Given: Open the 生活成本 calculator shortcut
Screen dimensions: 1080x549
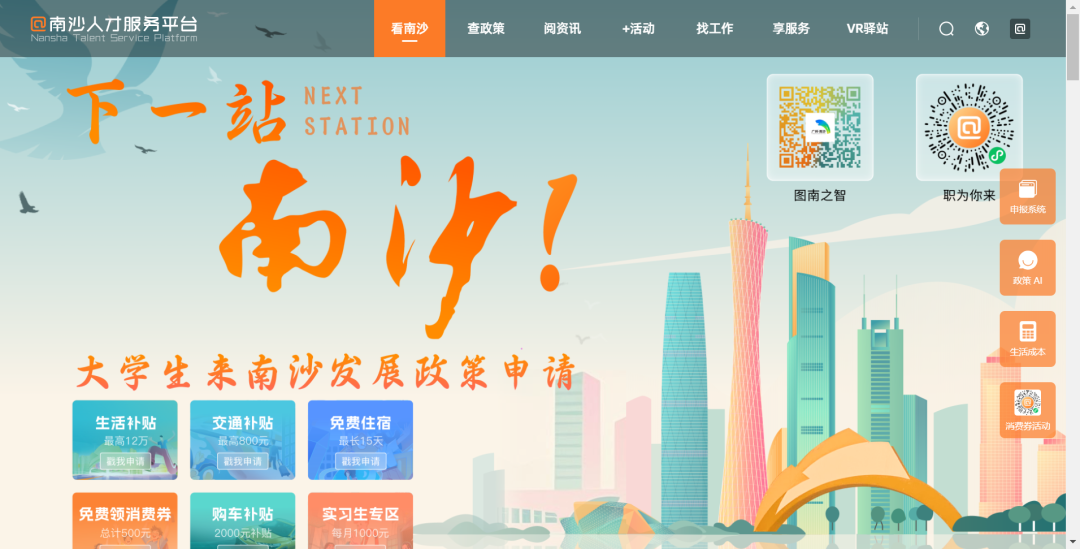Looking at the screenshot, I should click(x=1028, y=339).
